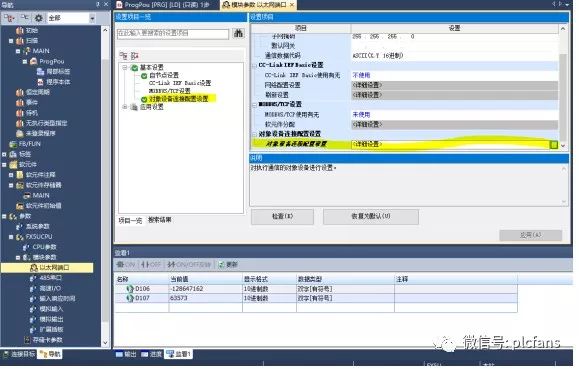Open 系统参数 in navigation tree
This screenshot has height=369, width=579.
(x=38, y=226)
